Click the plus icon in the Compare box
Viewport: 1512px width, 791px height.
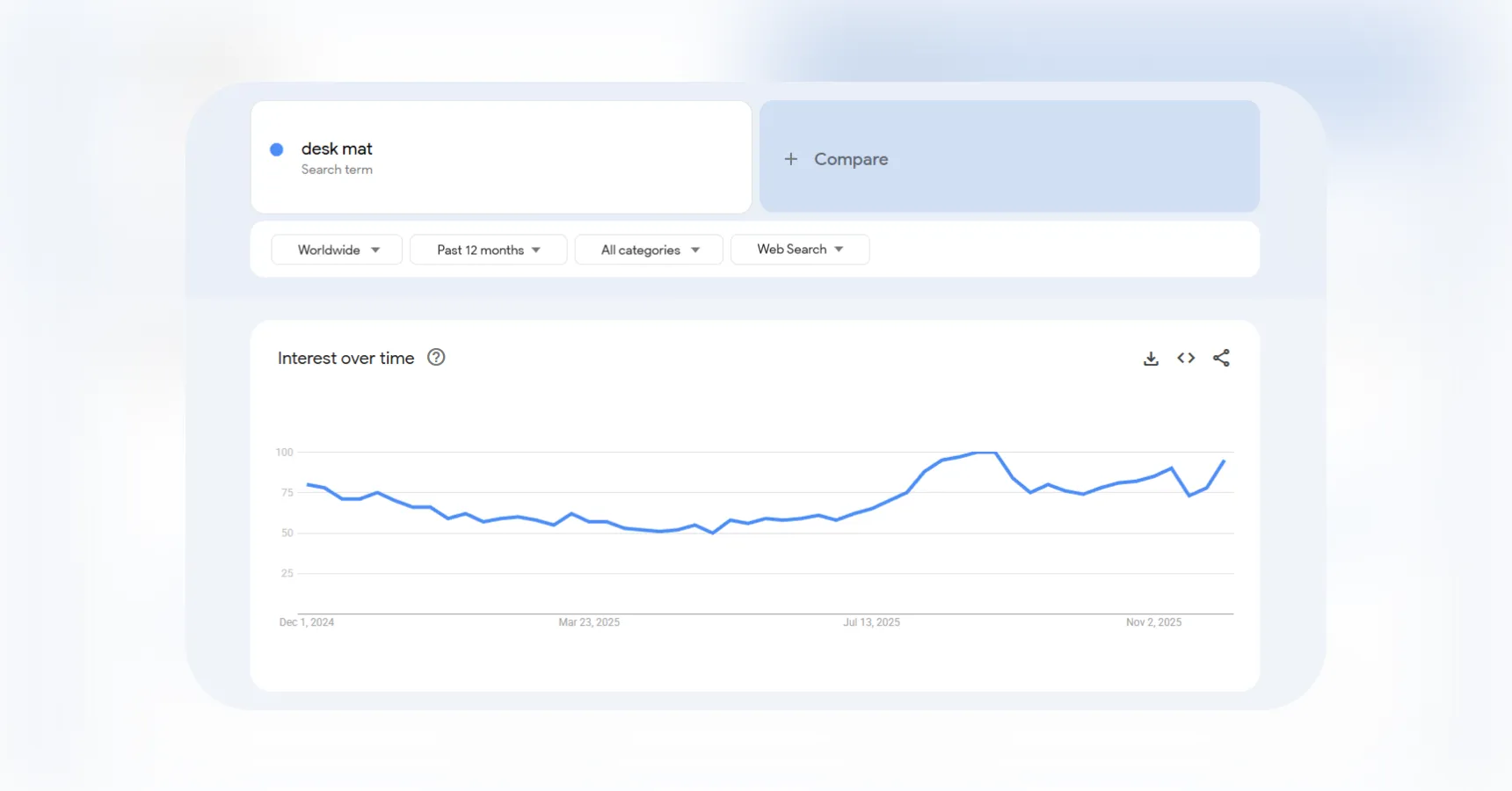coord(790,159)
